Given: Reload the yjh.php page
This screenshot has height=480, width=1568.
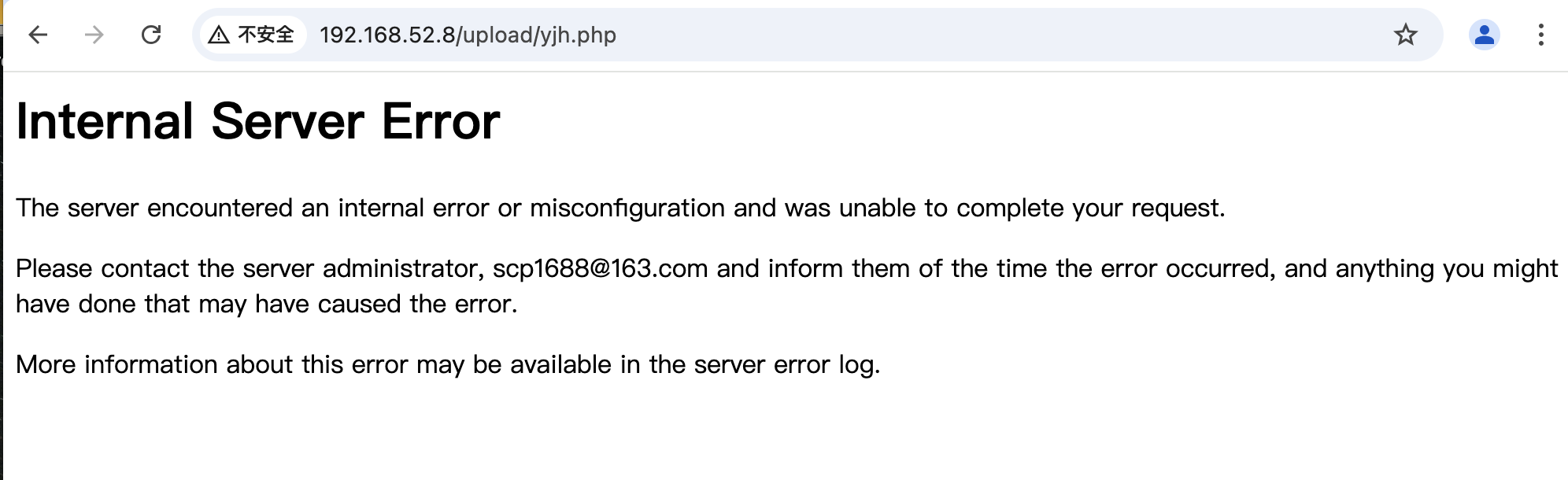Looking at the screenshot, I should [x=151, y=35].
